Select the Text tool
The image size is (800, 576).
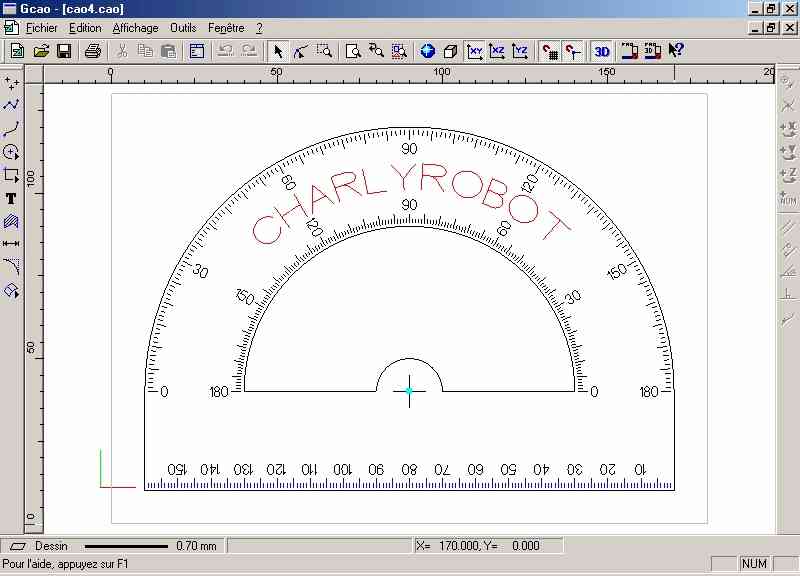point(11,198)
